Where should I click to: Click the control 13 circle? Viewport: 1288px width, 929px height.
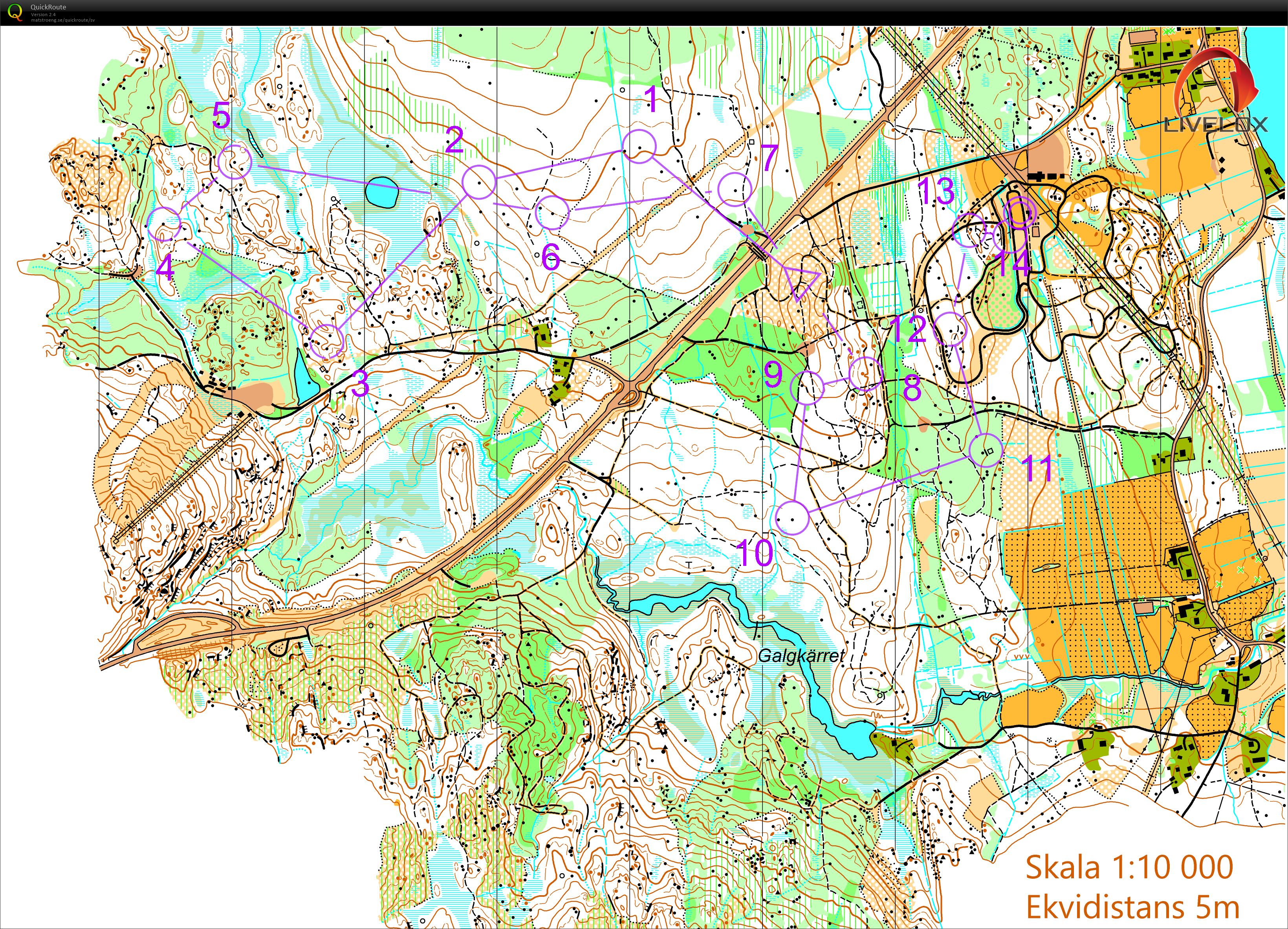click(969, 230)
